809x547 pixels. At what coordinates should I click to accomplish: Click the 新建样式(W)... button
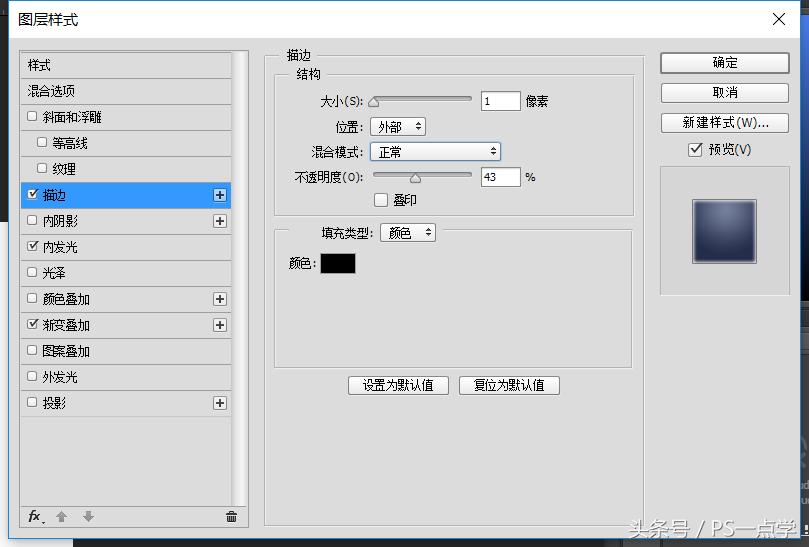724,123
